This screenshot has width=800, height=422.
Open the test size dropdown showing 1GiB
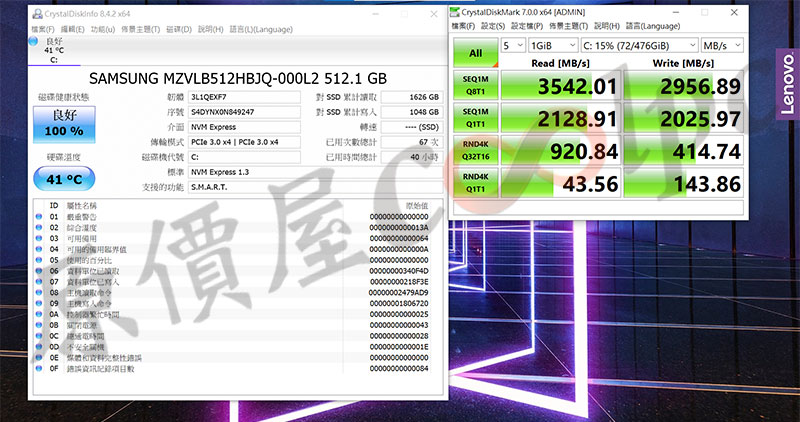coord(553,45)
